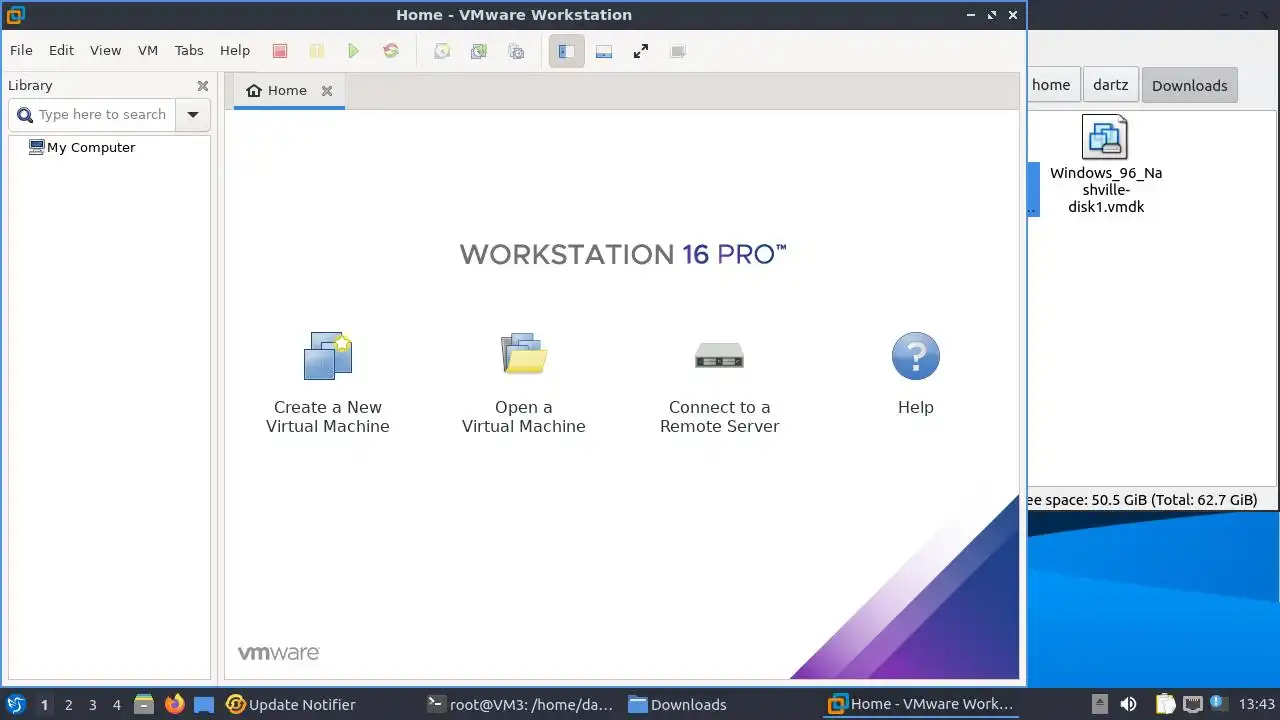
Task: Click the show desktop taskbar icon
Action: coord(204,704)
